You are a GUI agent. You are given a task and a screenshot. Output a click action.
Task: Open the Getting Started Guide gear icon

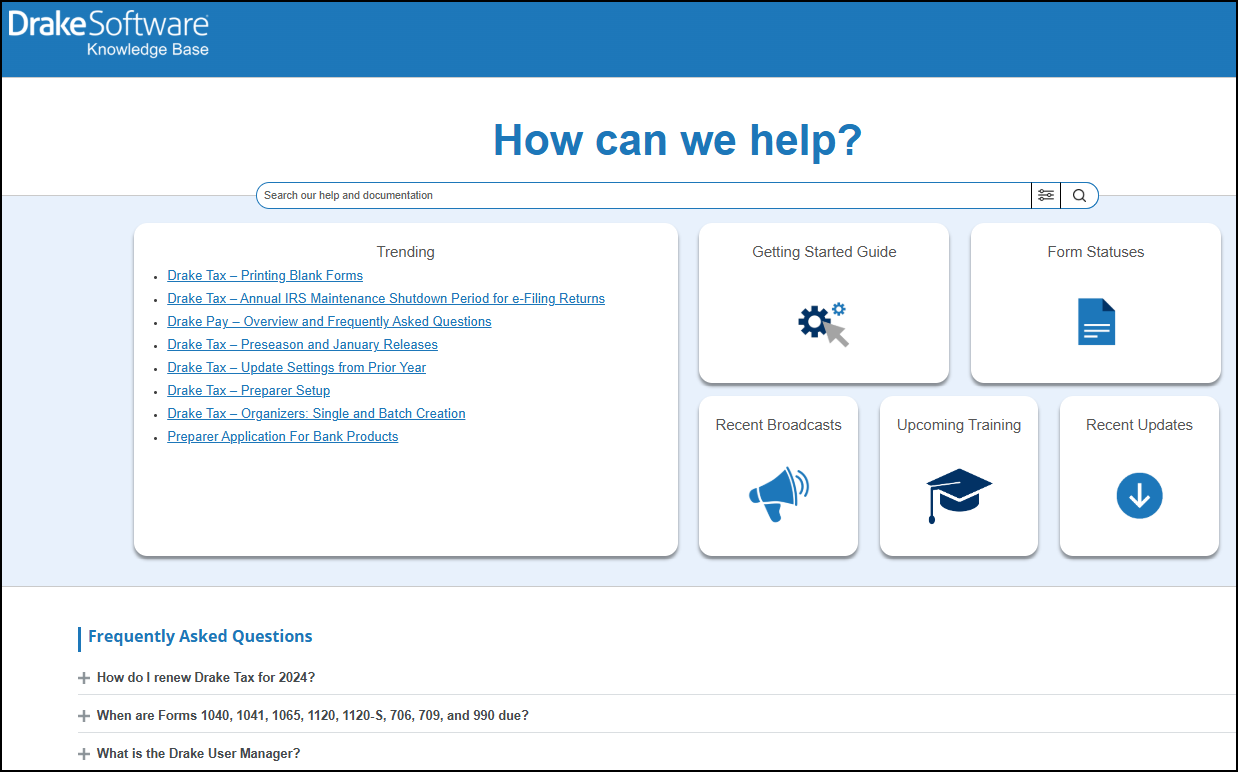823,323
